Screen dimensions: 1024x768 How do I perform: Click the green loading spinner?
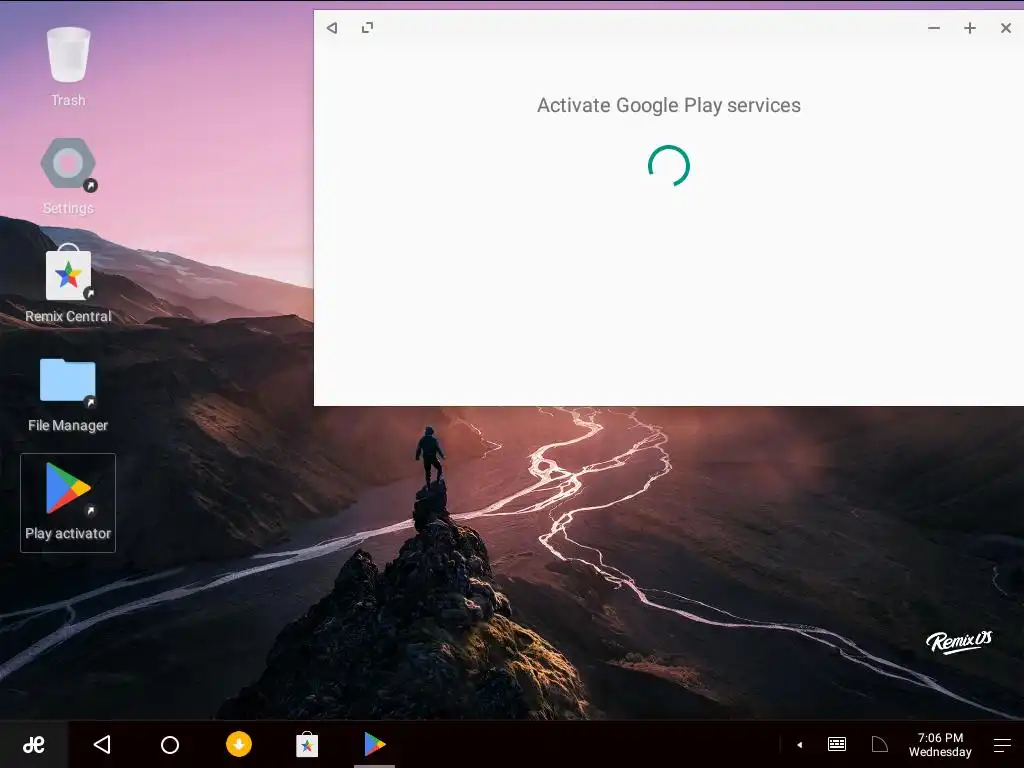click(x=669, y=166)
